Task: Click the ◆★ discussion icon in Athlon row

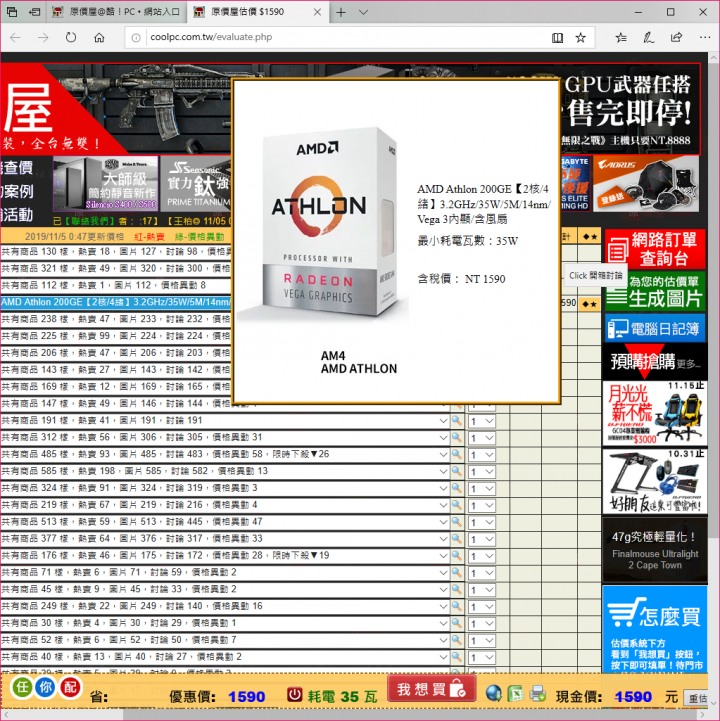Action: [x=589, y=304]
